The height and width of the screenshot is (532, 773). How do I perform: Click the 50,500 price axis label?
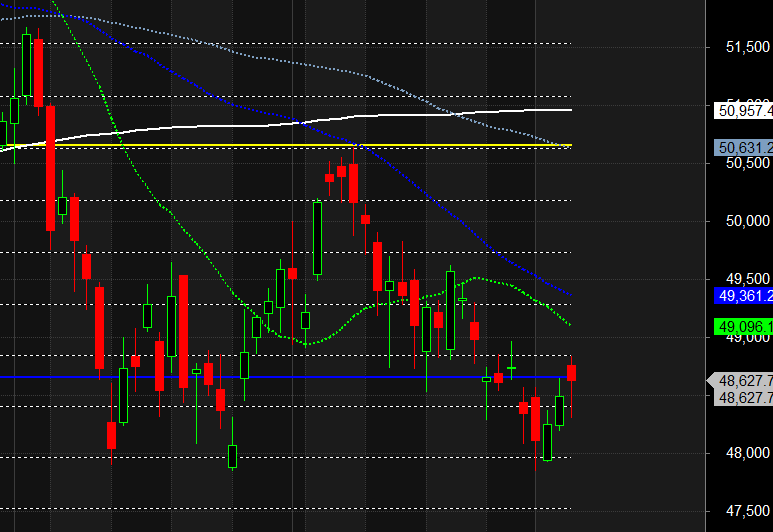tap(748, 163)
